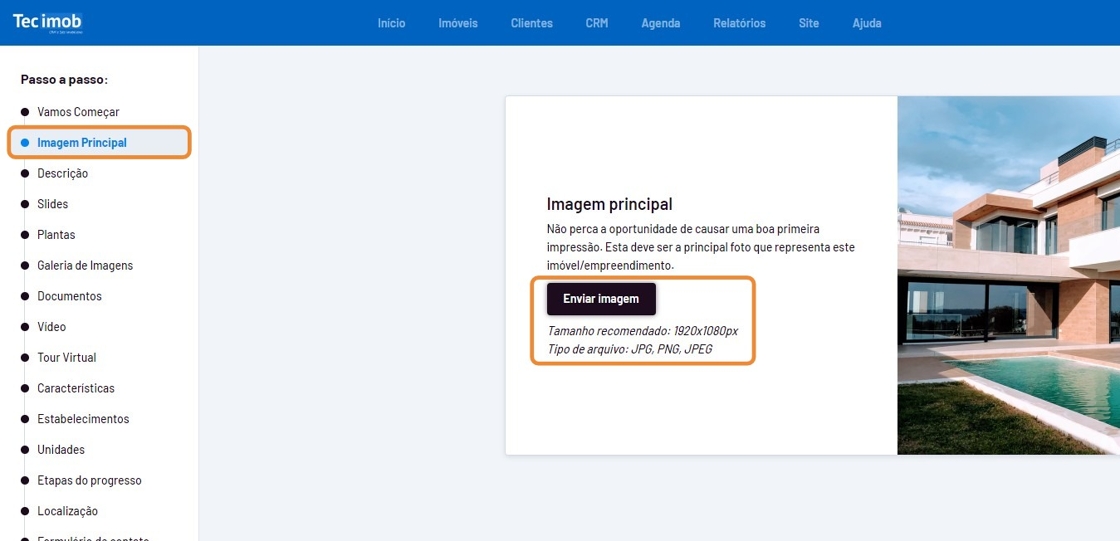
Task: Click the house preview photo
Action: (1008, 275)
